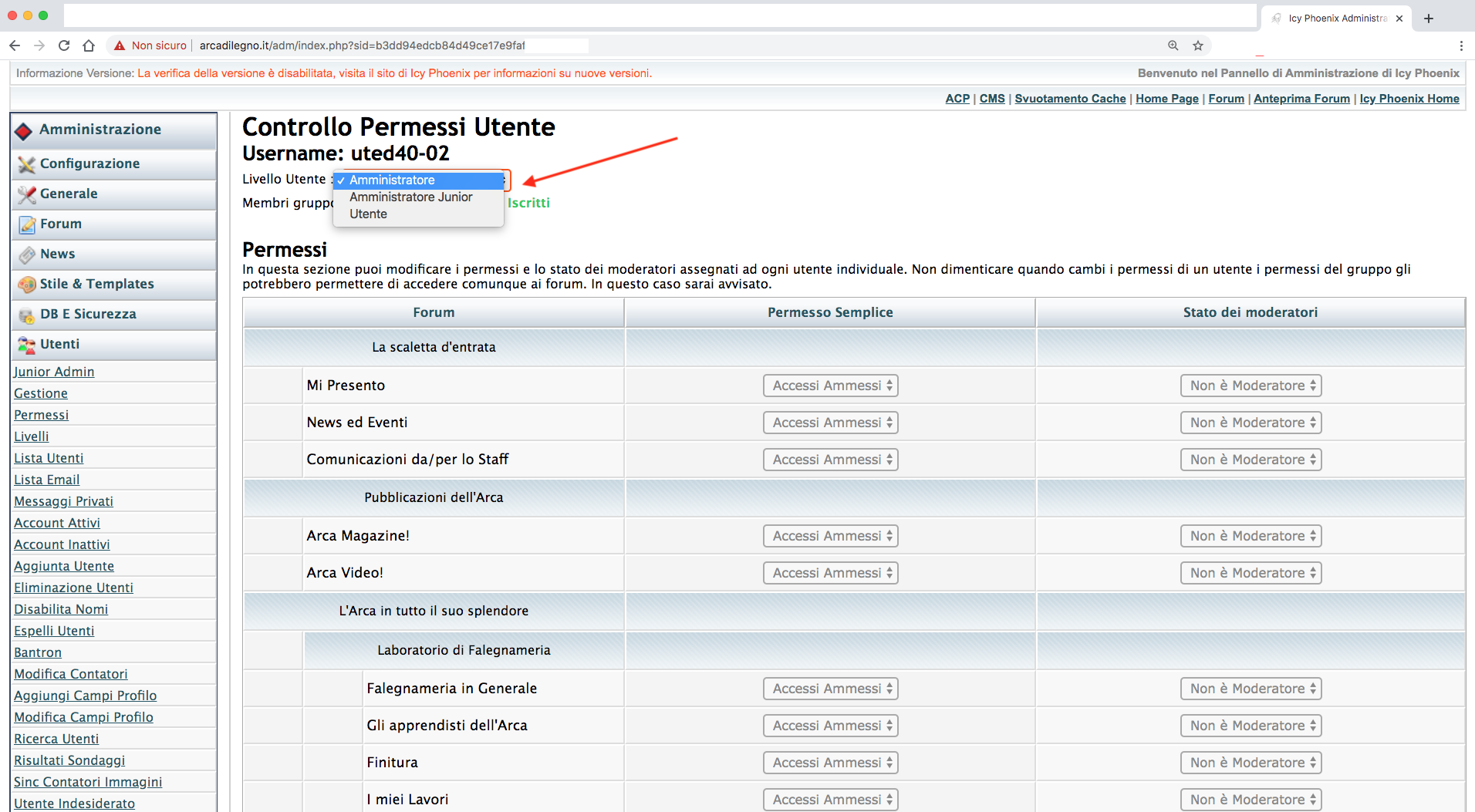
Task: Reload the page with browser refresh icon
Action: (64, 45)
